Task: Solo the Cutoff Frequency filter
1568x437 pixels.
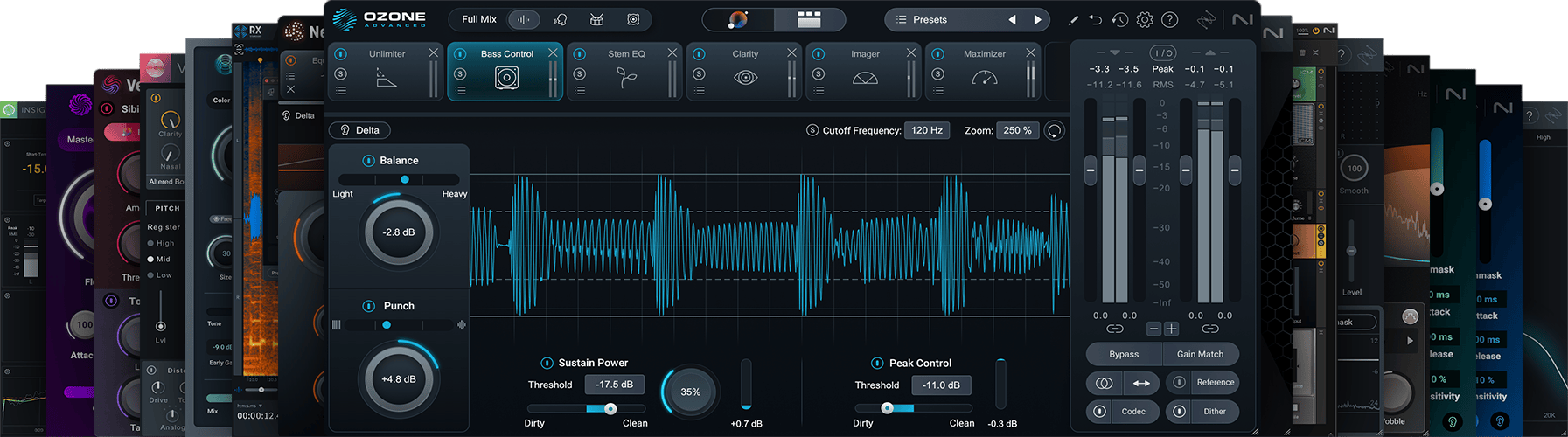Action: pyautogui.click(x=812, y=130)
